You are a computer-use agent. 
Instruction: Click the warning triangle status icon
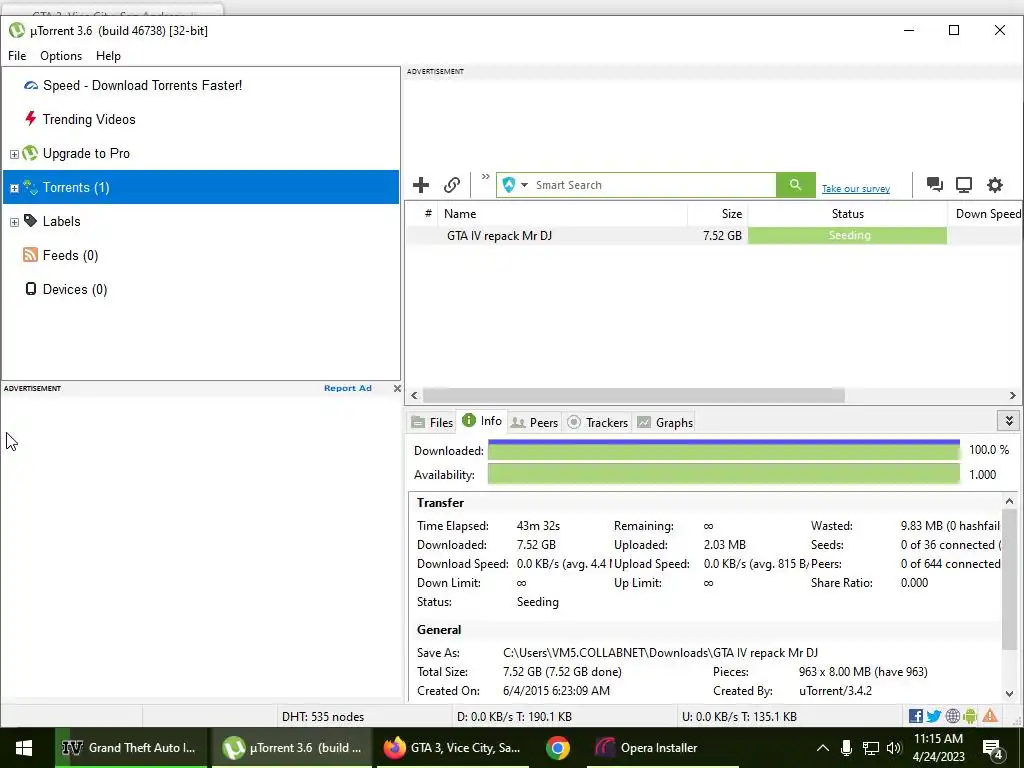click(x=990, y=716)
